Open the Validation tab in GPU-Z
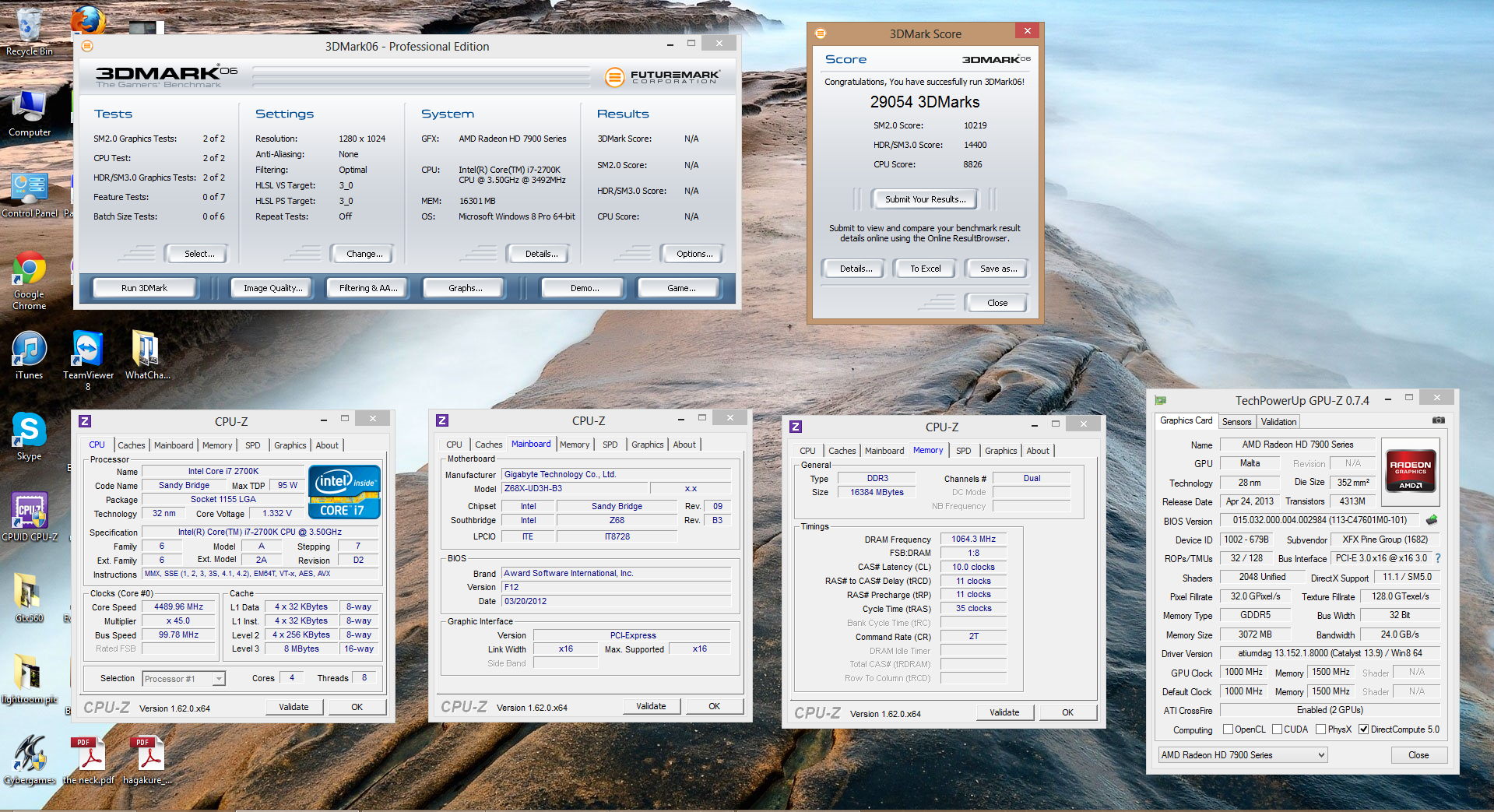Viewport: 1494px width, 812px height. 1278,421
